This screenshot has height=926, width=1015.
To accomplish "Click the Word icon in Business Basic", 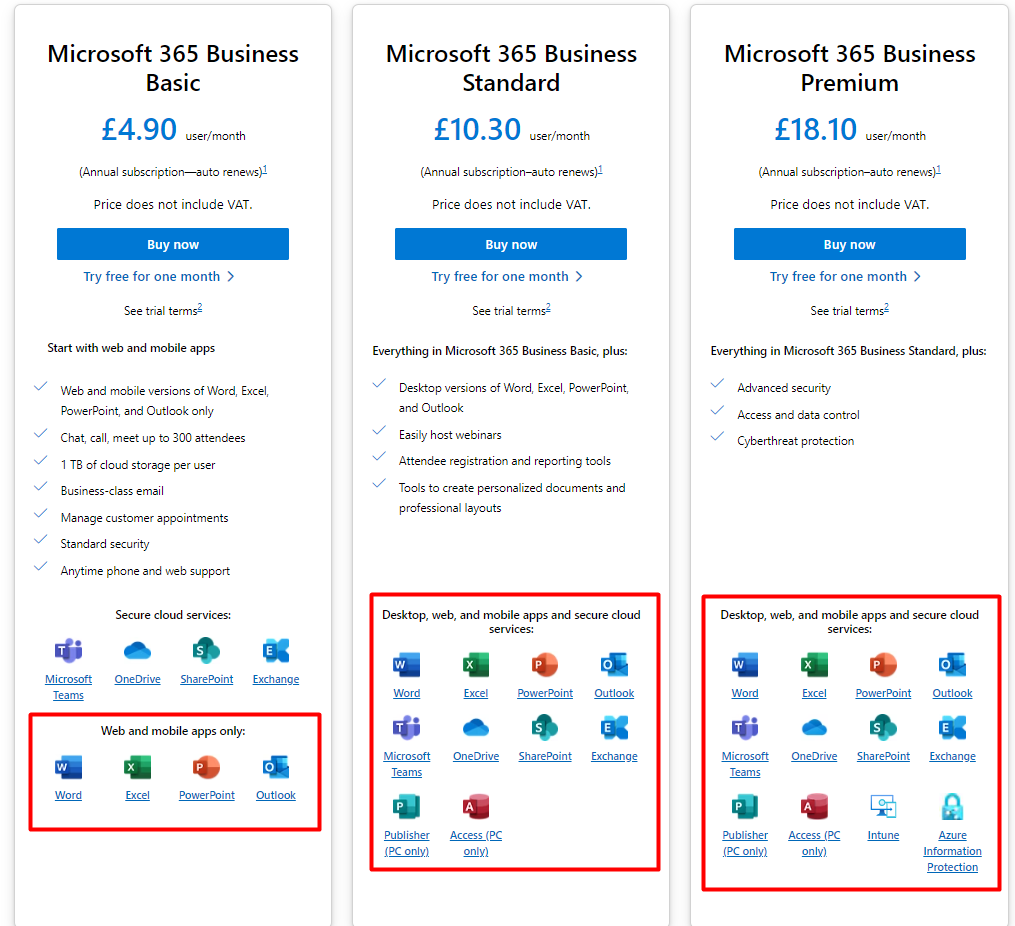I will pyautogui.click(x=68, y=767).
